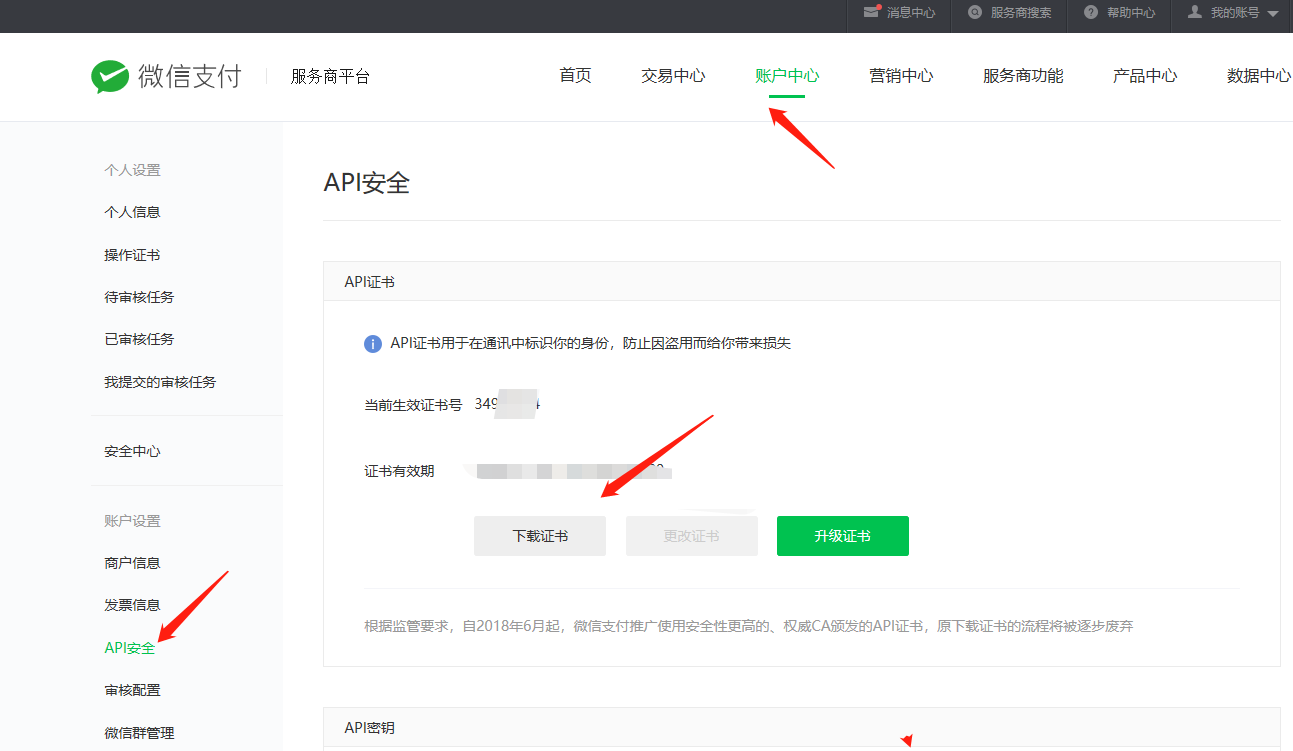Click the blue info icon in API证书
The height and width of the screenshot is (751, 1293).
[373, 344]
